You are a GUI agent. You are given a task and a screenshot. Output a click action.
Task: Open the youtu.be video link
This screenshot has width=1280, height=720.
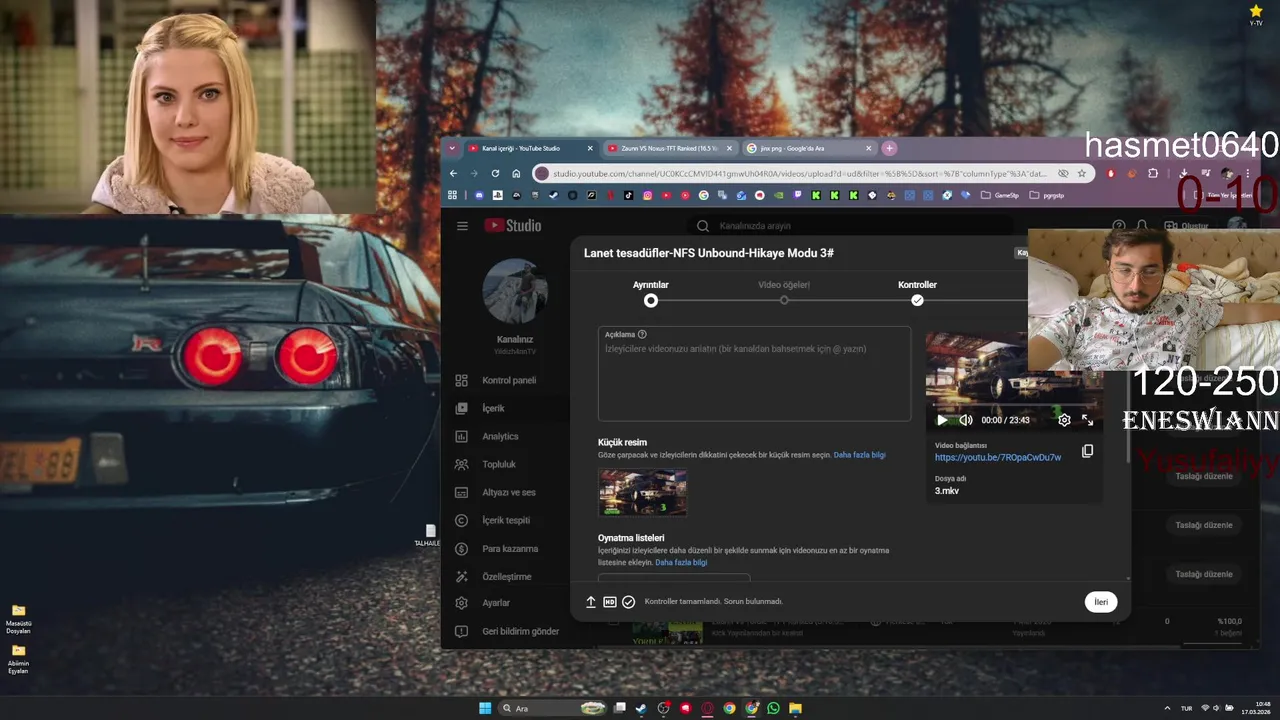998,457
